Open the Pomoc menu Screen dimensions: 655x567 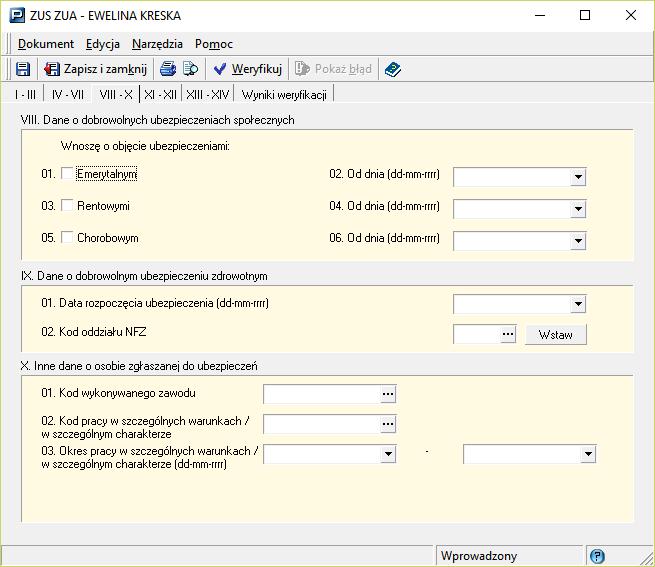213,44
